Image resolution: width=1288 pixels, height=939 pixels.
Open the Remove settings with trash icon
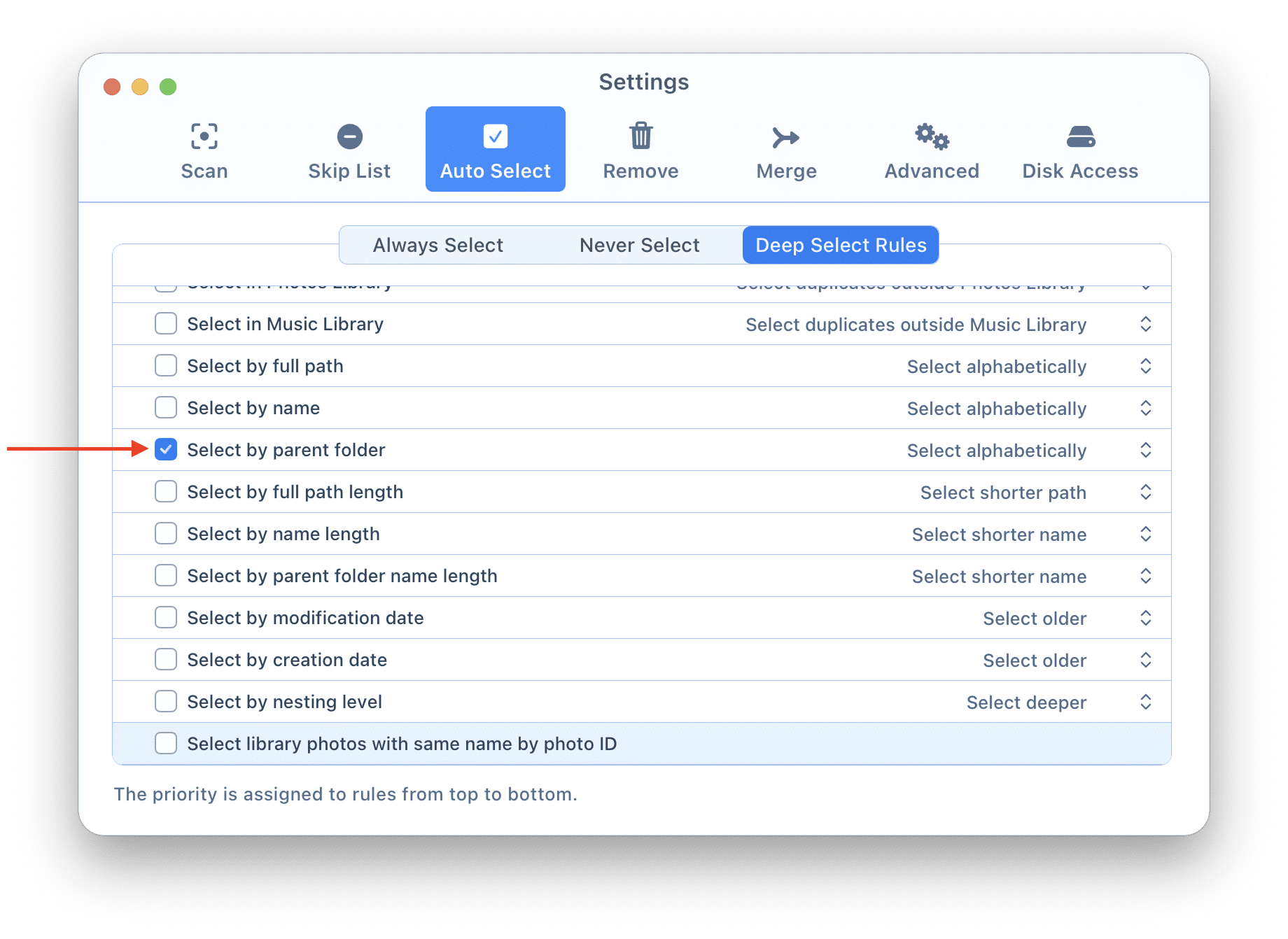point(640,150)
